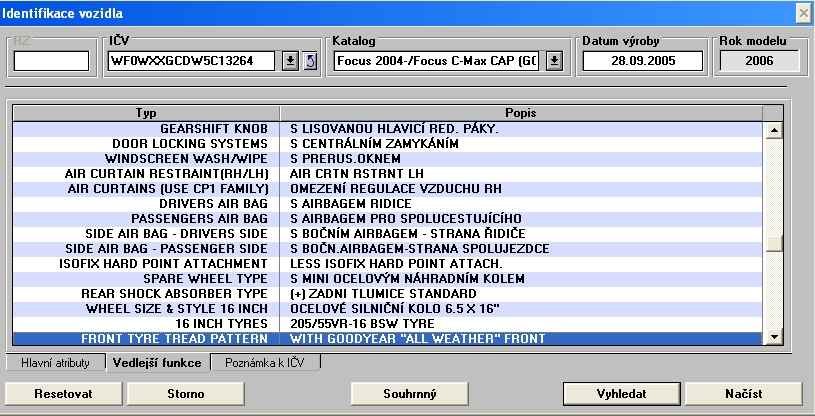
Task: Click the Storno button
Action: (186, 393)
